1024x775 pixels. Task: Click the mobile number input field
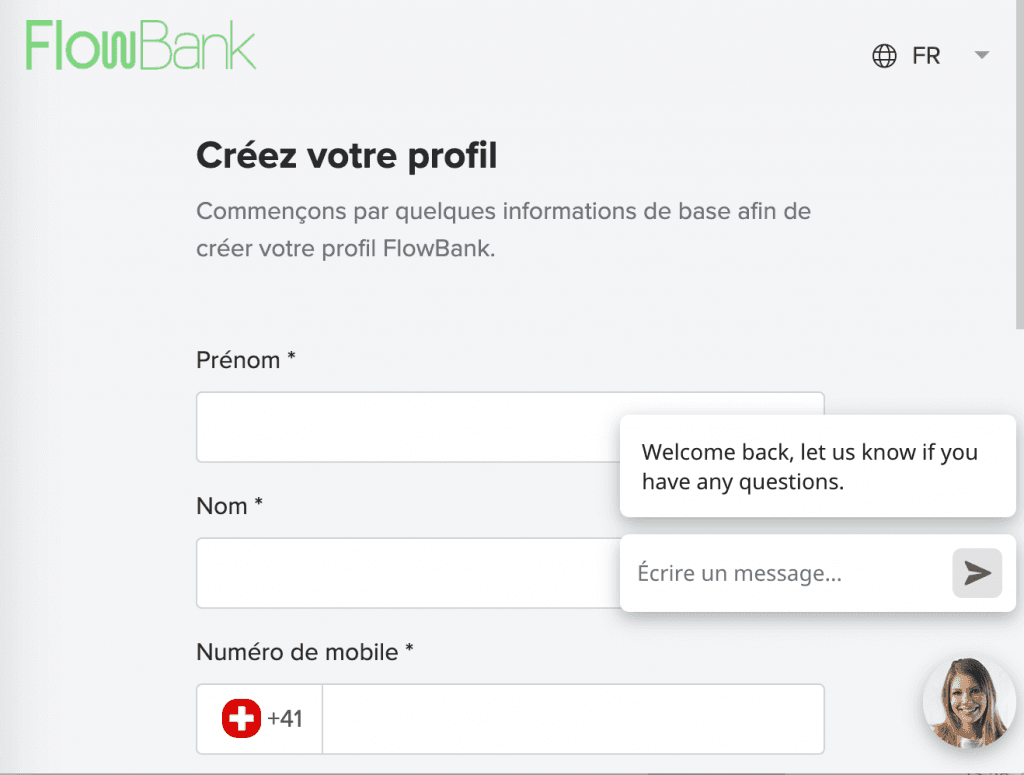pos(574,718)
